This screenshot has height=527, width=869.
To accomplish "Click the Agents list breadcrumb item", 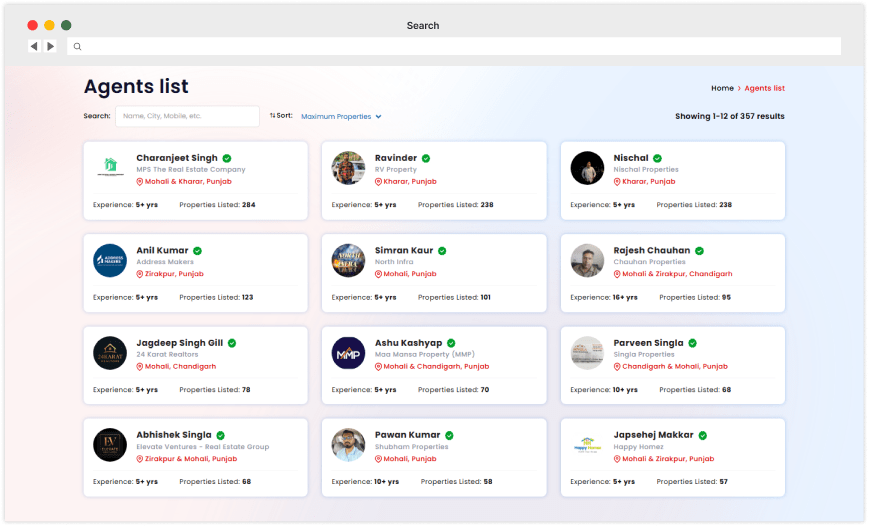I will [x=764, y=89].
